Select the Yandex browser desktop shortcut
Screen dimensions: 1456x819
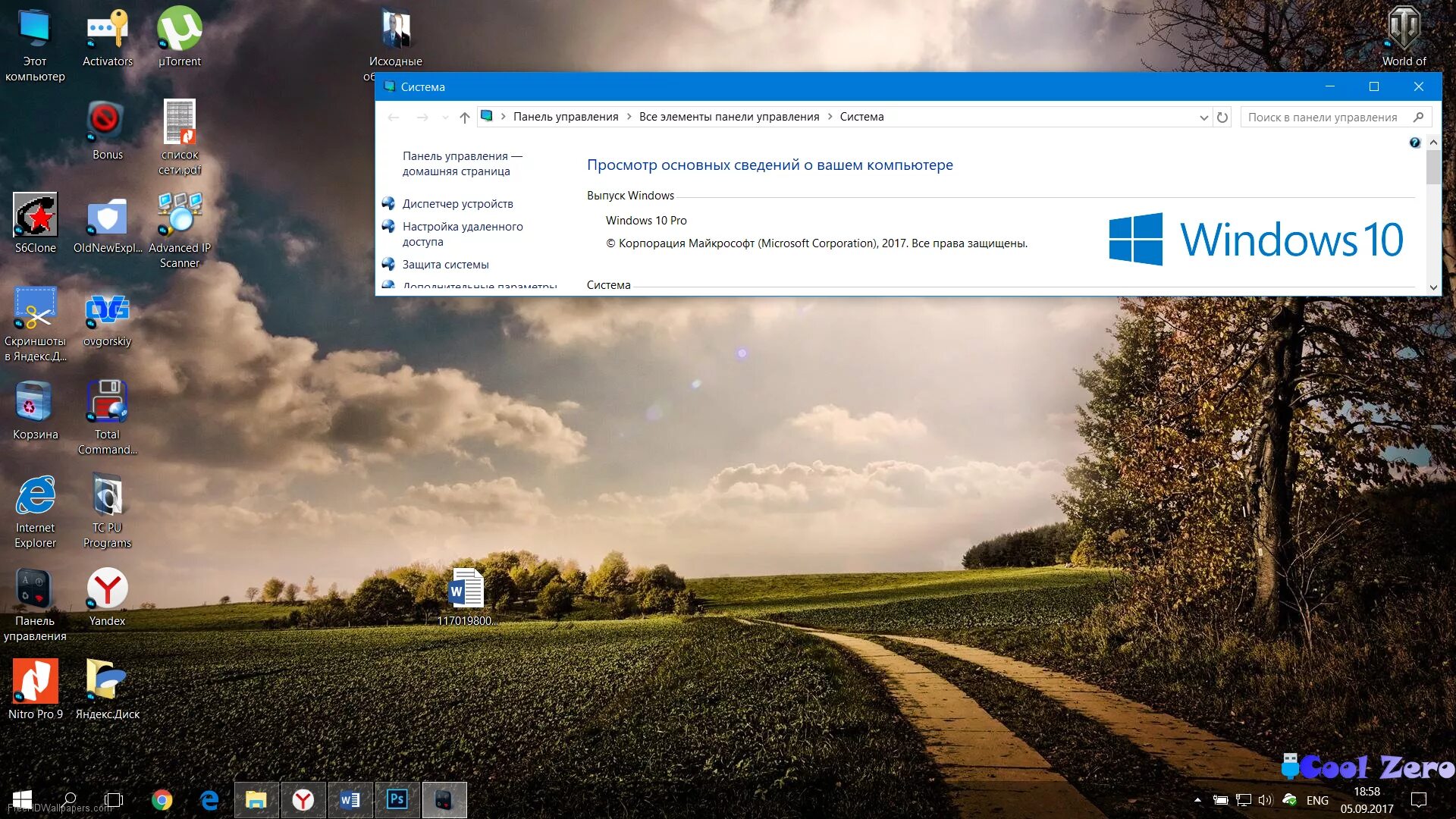click(107, 588)
